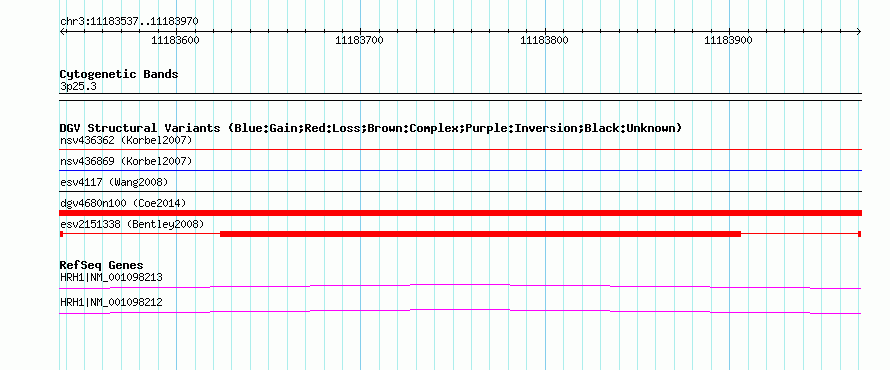This screenshot has height=370, width=890.
Task: Click right end cap of esv2151338 feature
Action: click(860, 234)
